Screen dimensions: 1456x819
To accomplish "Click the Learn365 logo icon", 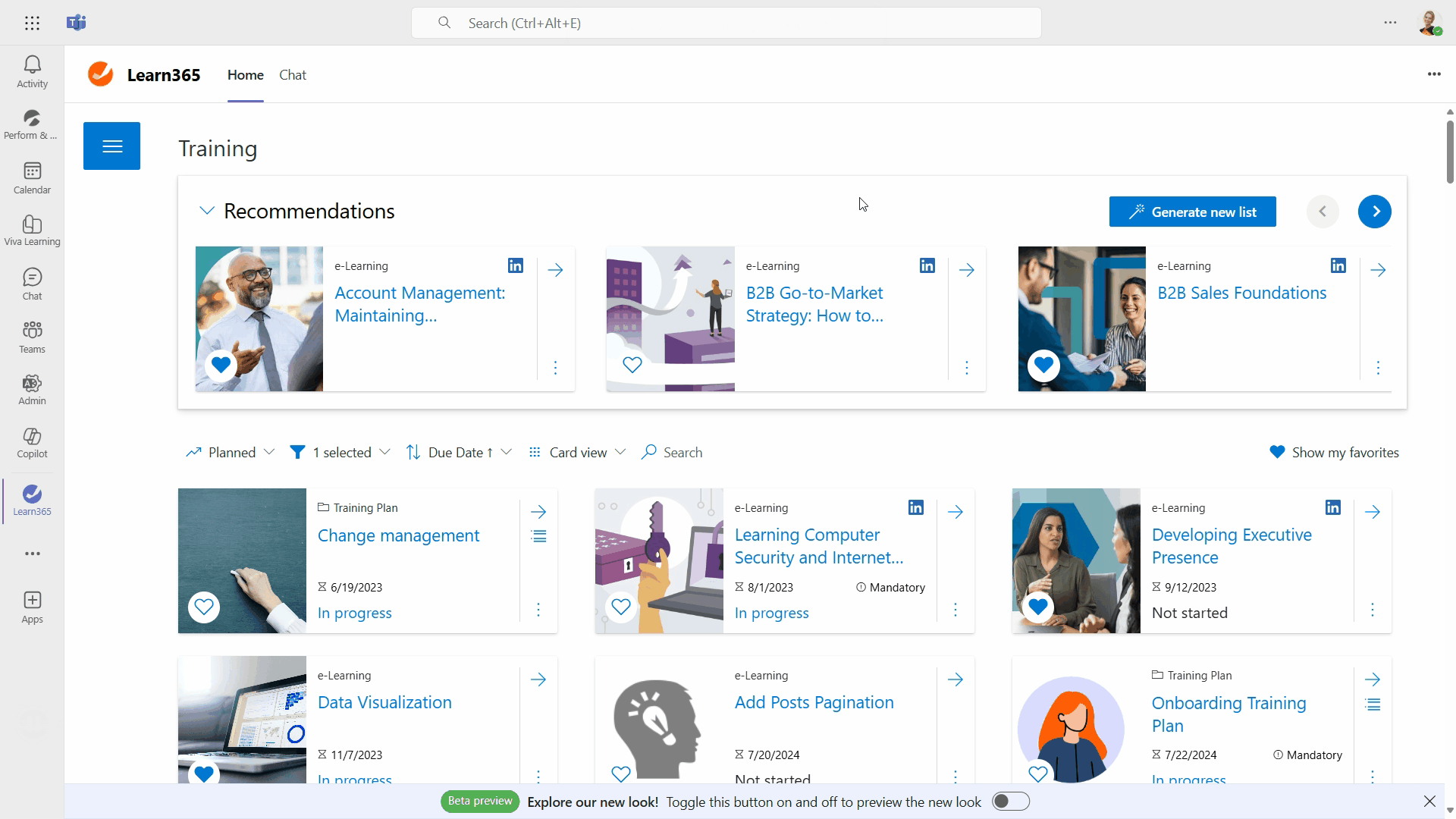I will (x=100, y=74).
